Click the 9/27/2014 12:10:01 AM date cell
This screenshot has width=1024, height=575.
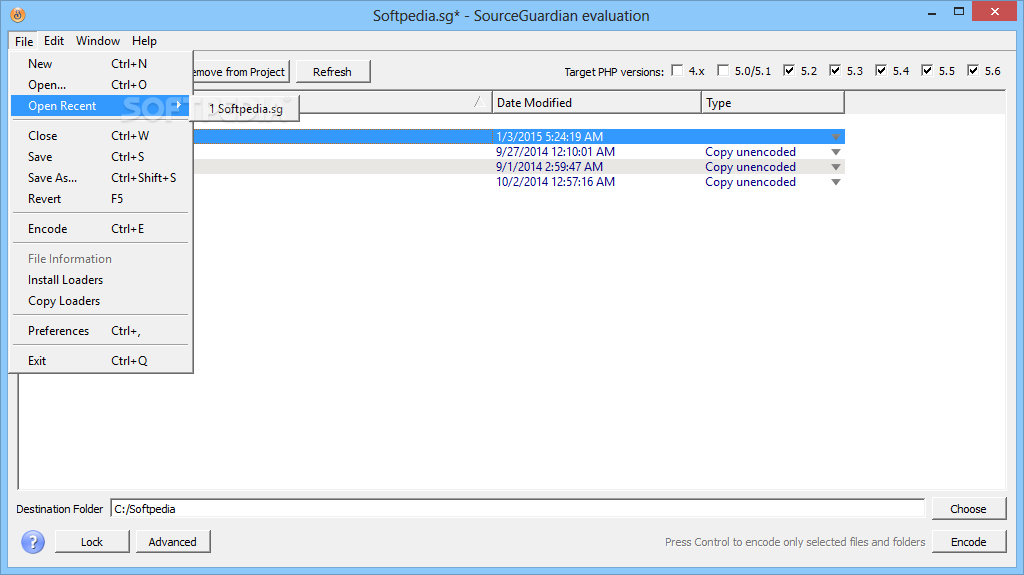pyautogui.click(x=555, y=152)
